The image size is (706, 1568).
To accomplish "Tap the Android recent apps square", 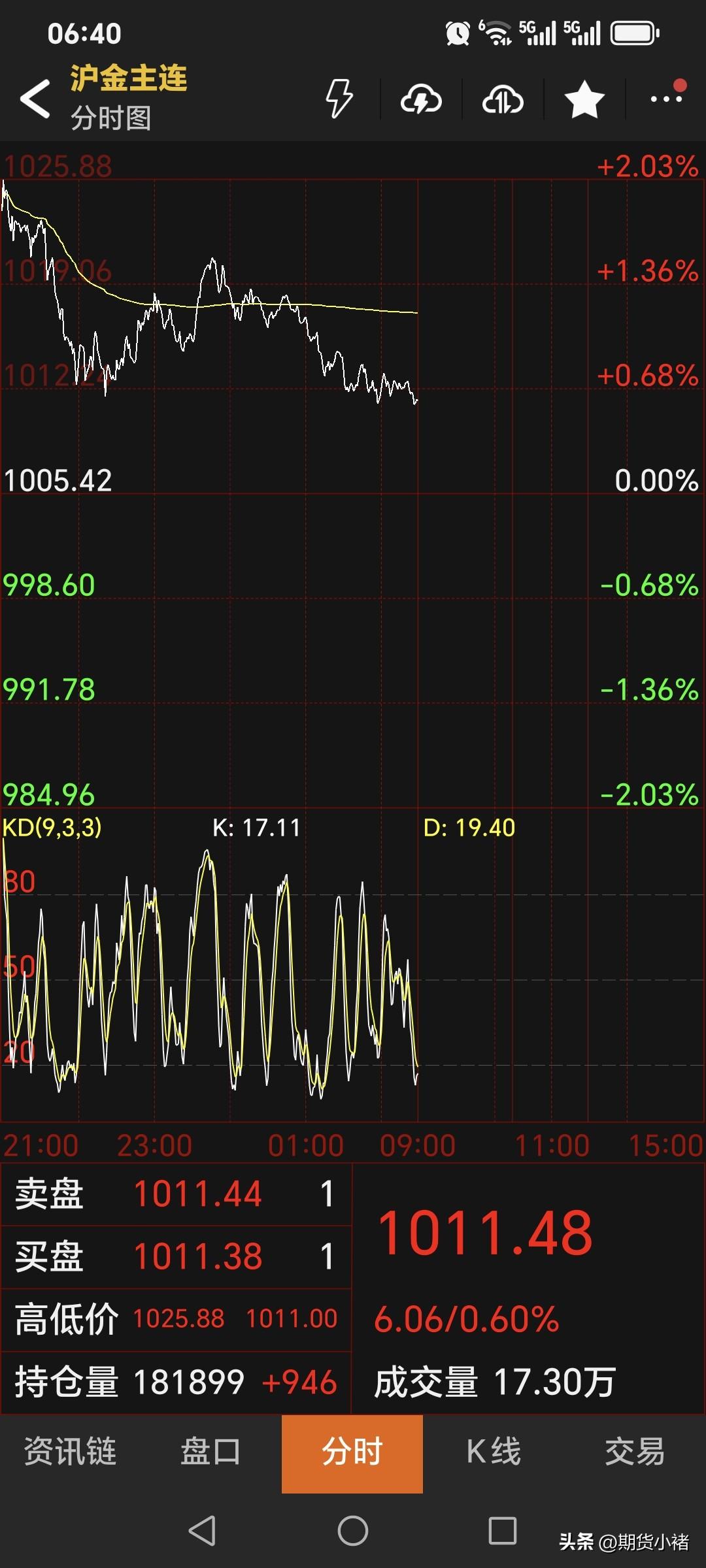I will [503, 1530].
